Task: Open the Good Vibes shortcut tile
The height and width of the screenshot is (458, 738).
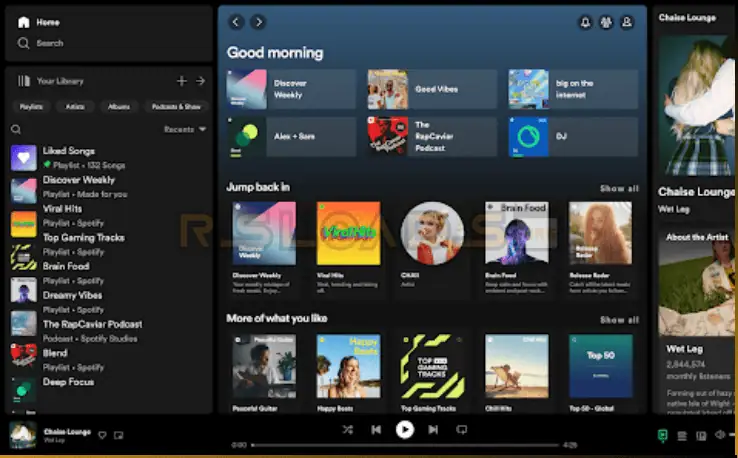Action: 432,89
